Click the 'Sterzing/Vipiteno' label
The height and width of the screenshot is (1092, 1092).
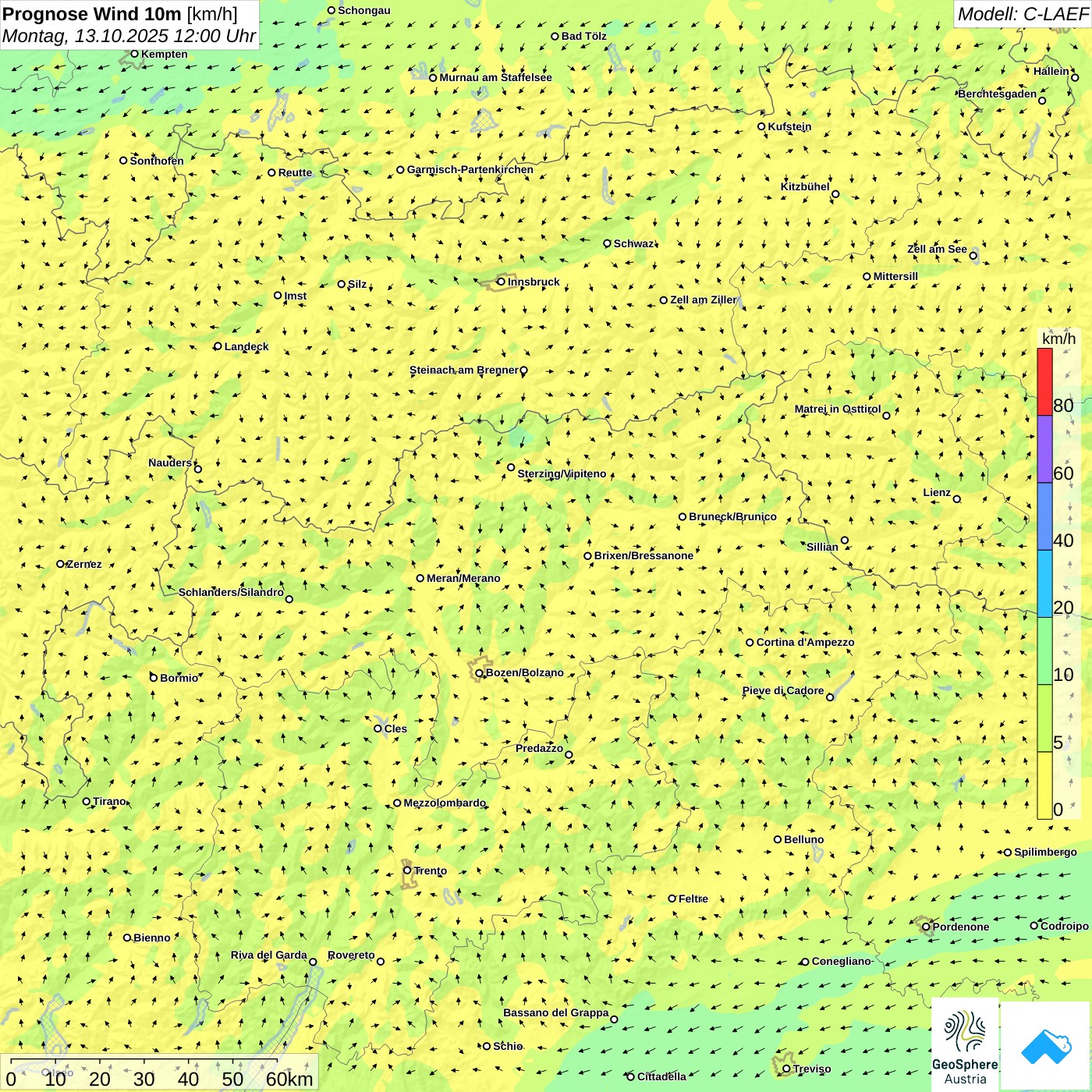point(562,473)
